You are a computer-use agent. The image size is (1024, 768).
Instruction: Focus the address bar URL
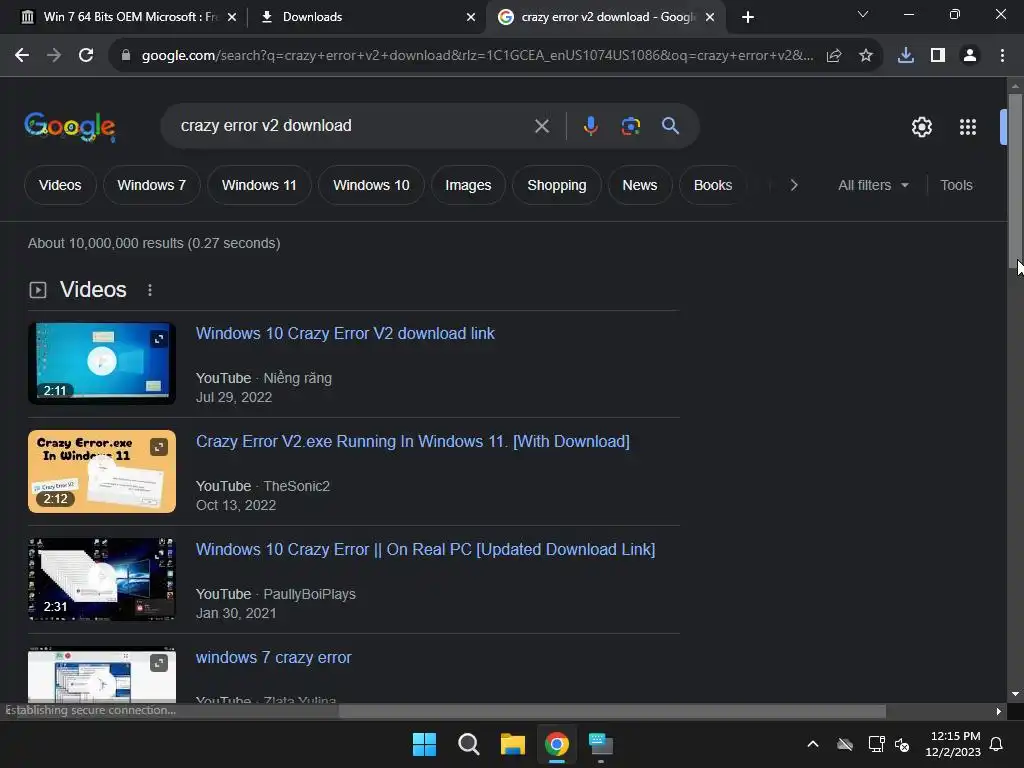477,56
